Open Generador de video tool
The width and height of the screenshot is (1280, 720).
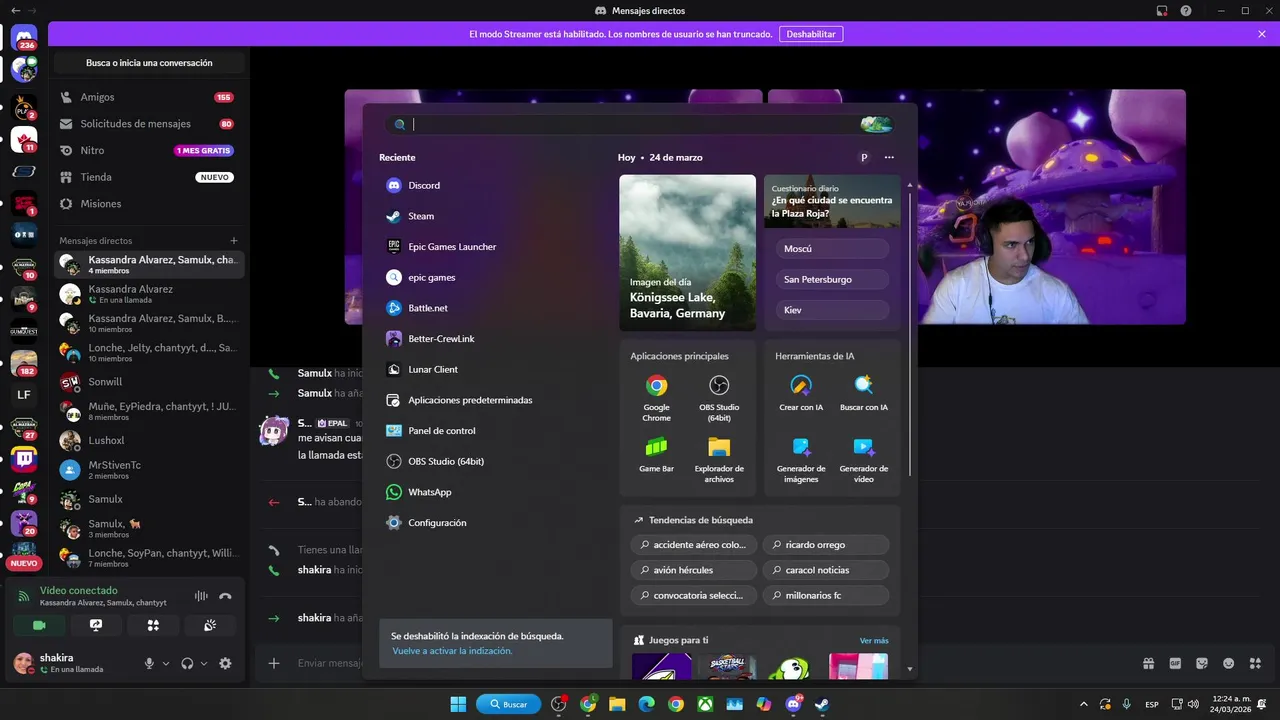point(864,459)
